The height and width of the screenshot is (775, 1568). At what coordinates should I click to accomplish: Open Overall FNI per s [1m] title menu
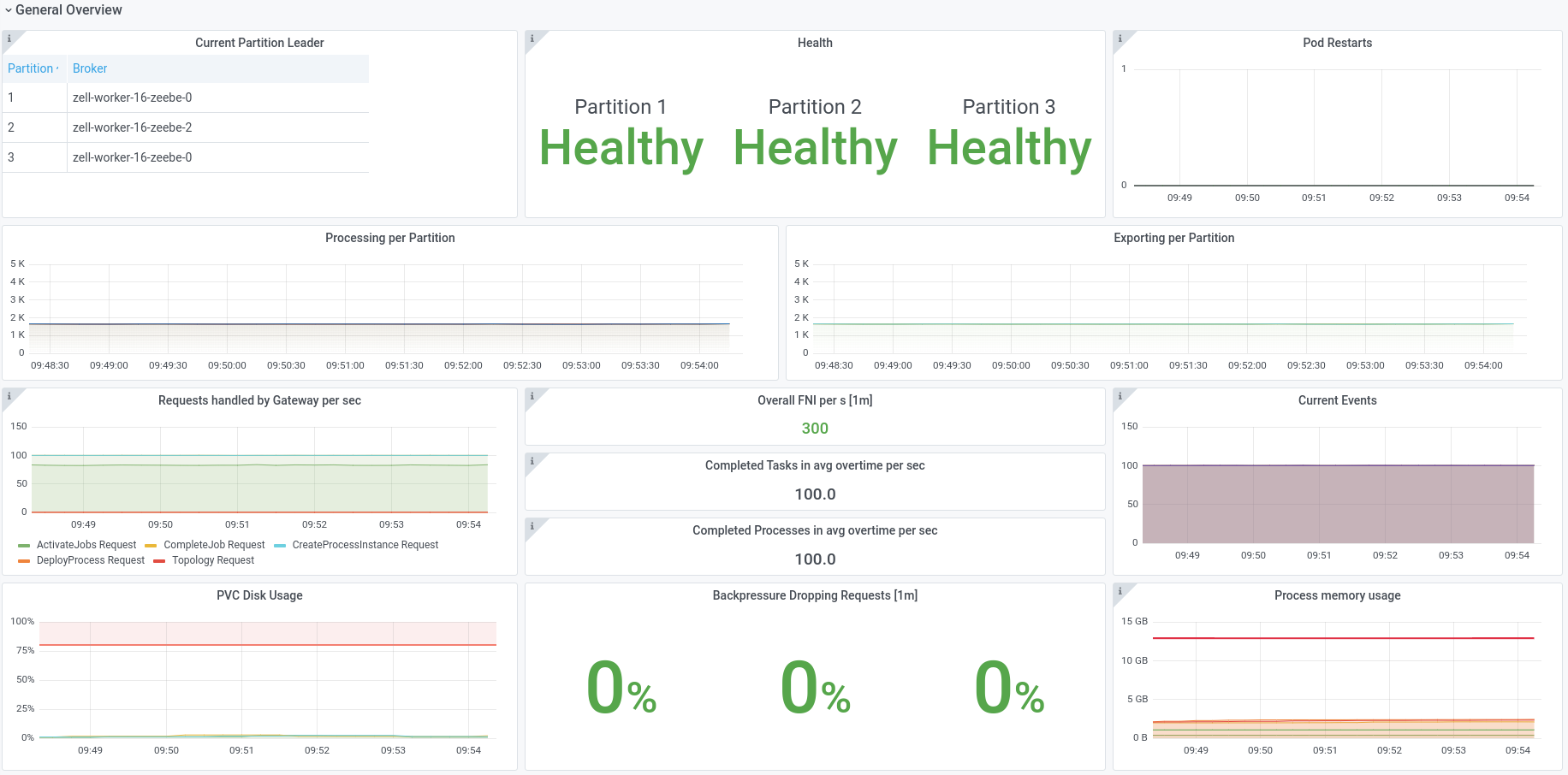coord(815,400)
